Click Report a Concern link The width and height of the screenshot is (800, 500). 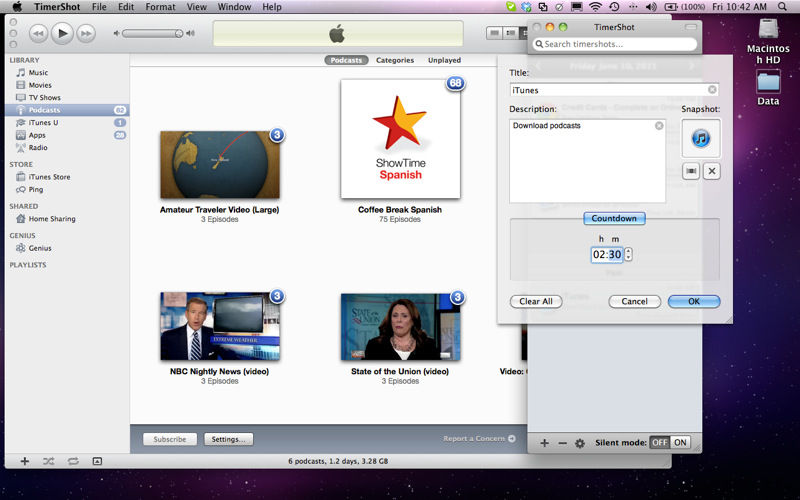coord(479,438)
